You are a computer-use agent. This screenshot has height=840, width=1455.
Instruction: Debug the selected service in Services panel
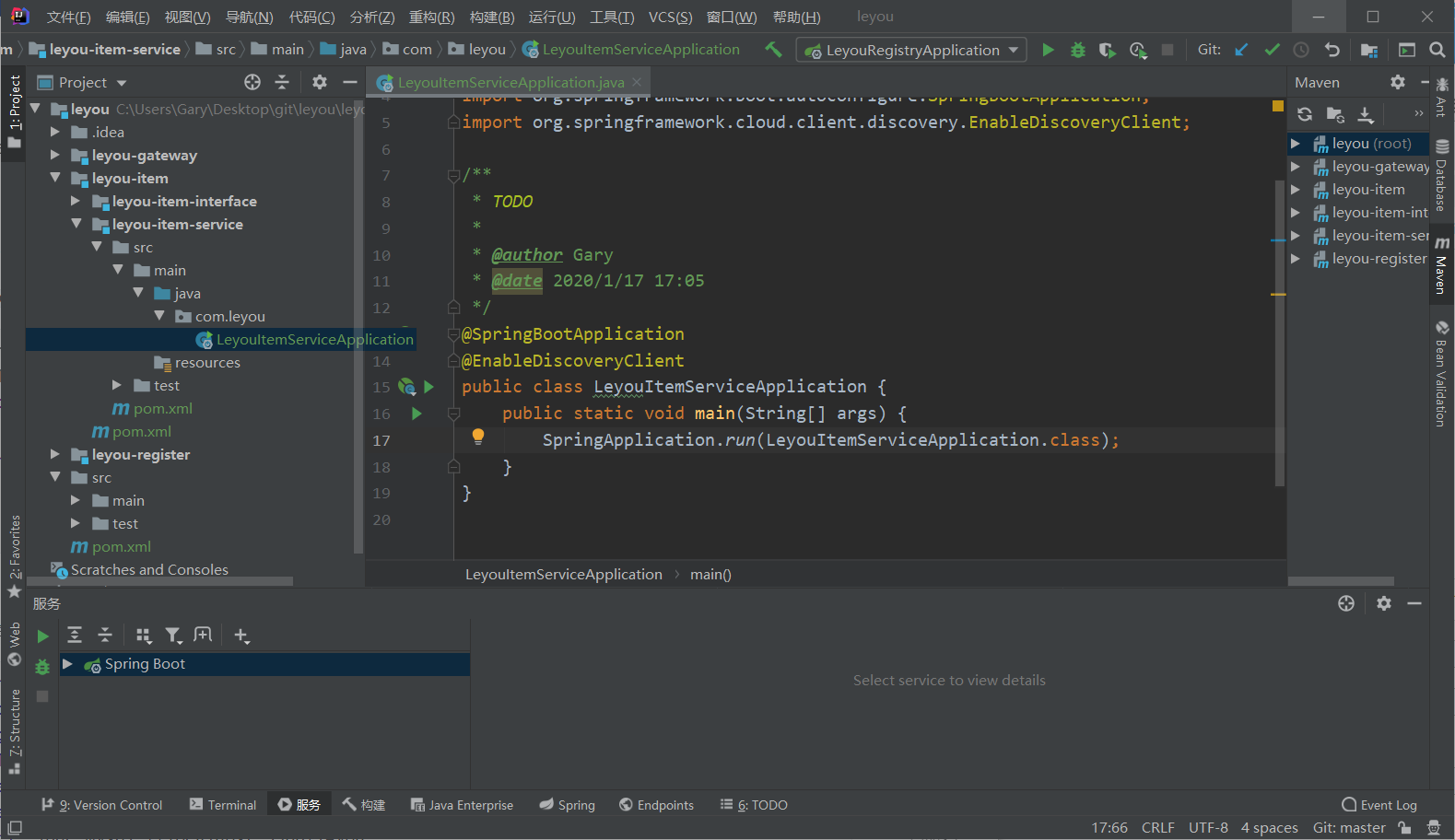42,666
